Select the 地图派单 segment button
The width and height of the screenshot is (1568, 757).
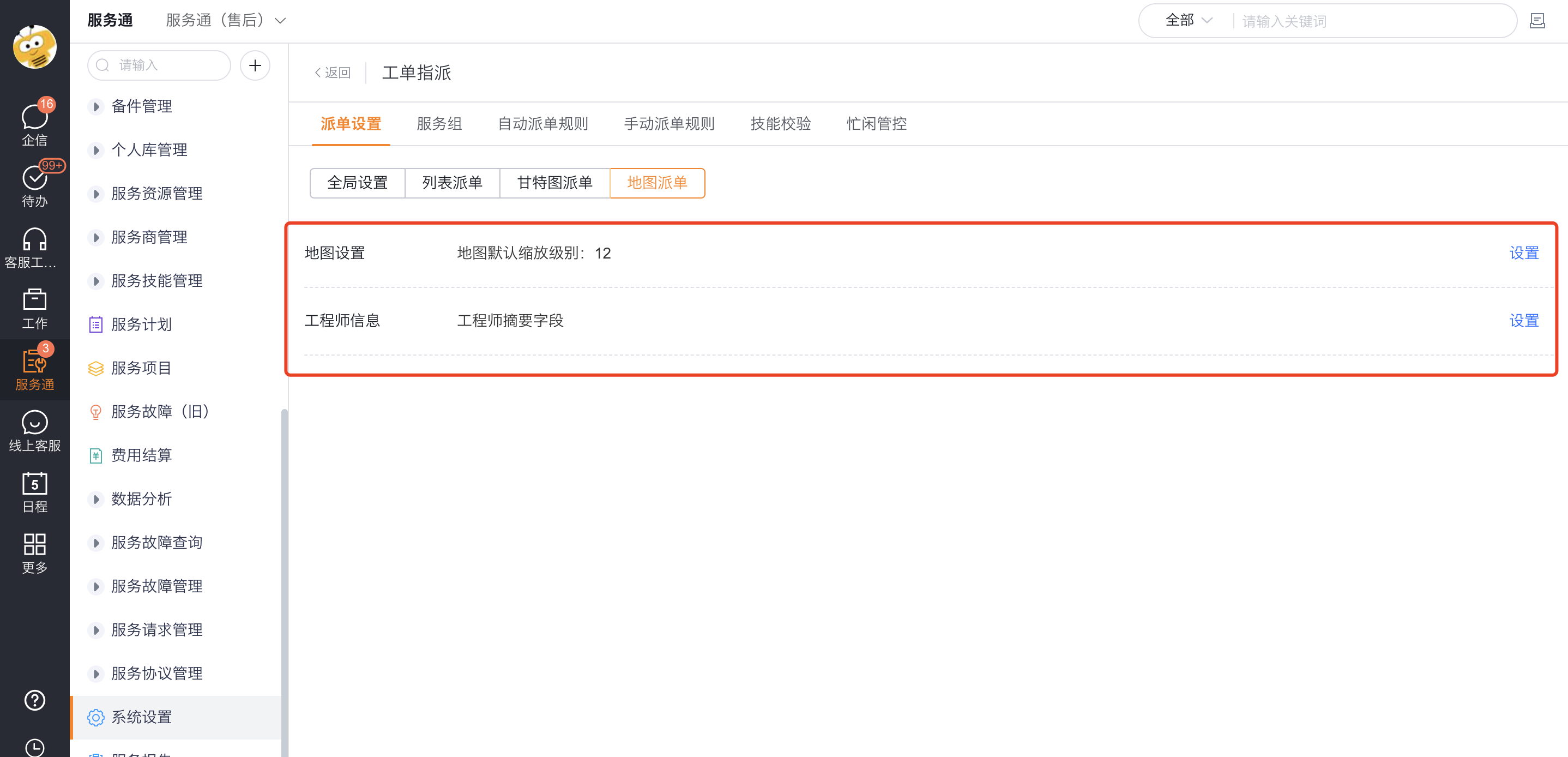[658, 183]
